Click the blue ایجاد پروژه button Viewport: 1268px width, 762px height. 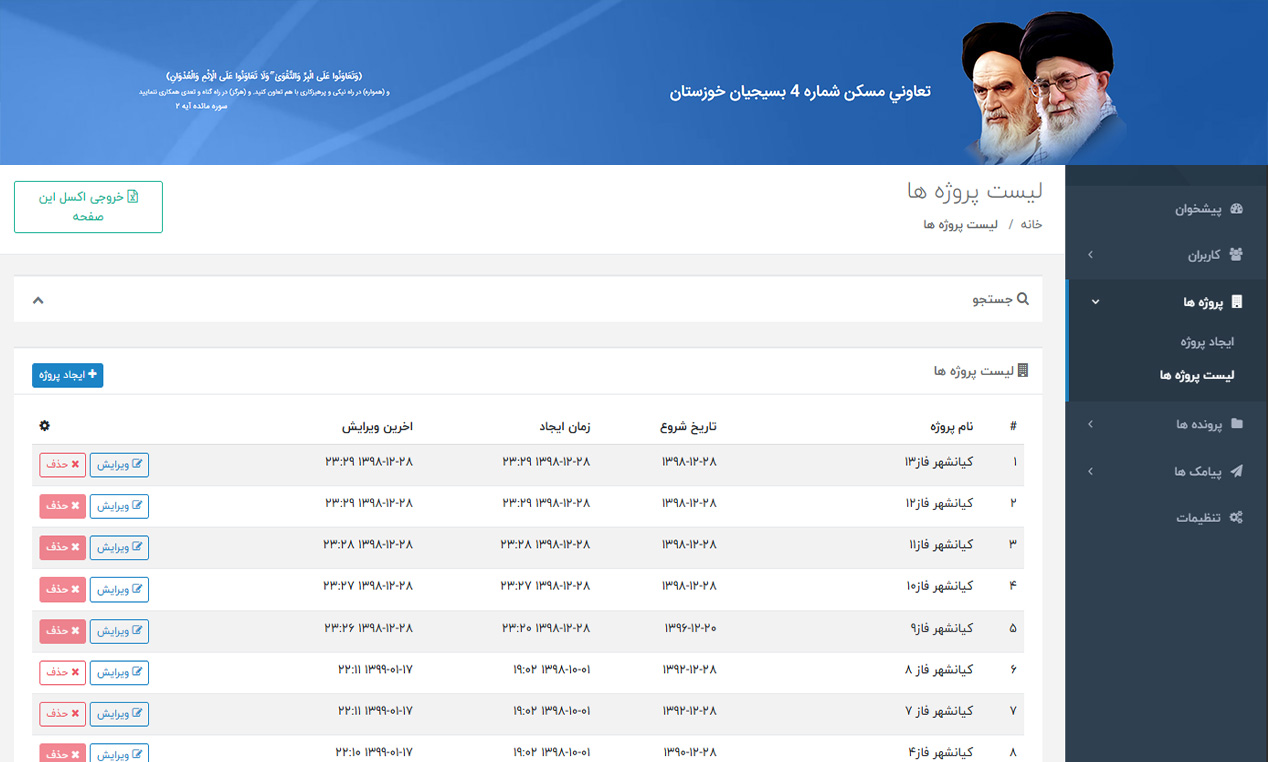click(68, 375)
